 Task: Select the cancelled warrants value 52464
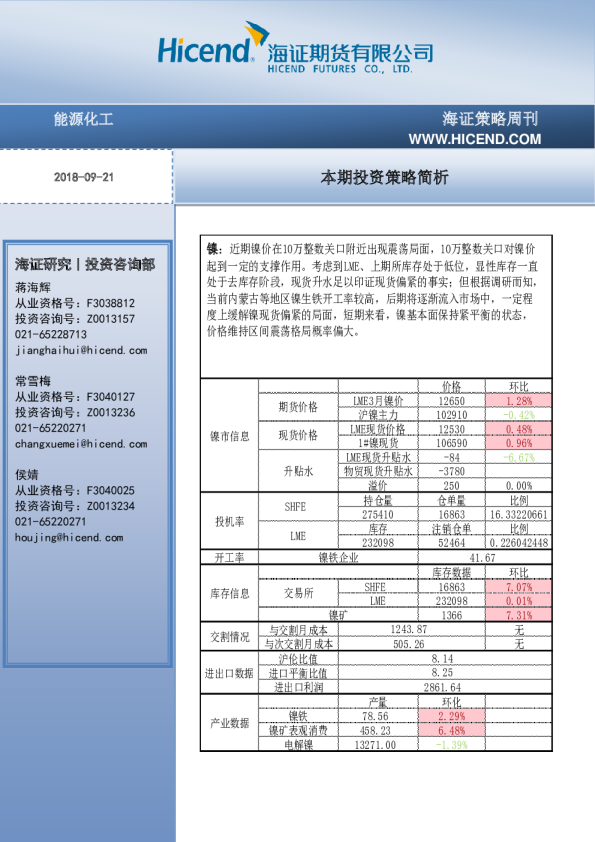pyautogui.click(x=452, y=543)
